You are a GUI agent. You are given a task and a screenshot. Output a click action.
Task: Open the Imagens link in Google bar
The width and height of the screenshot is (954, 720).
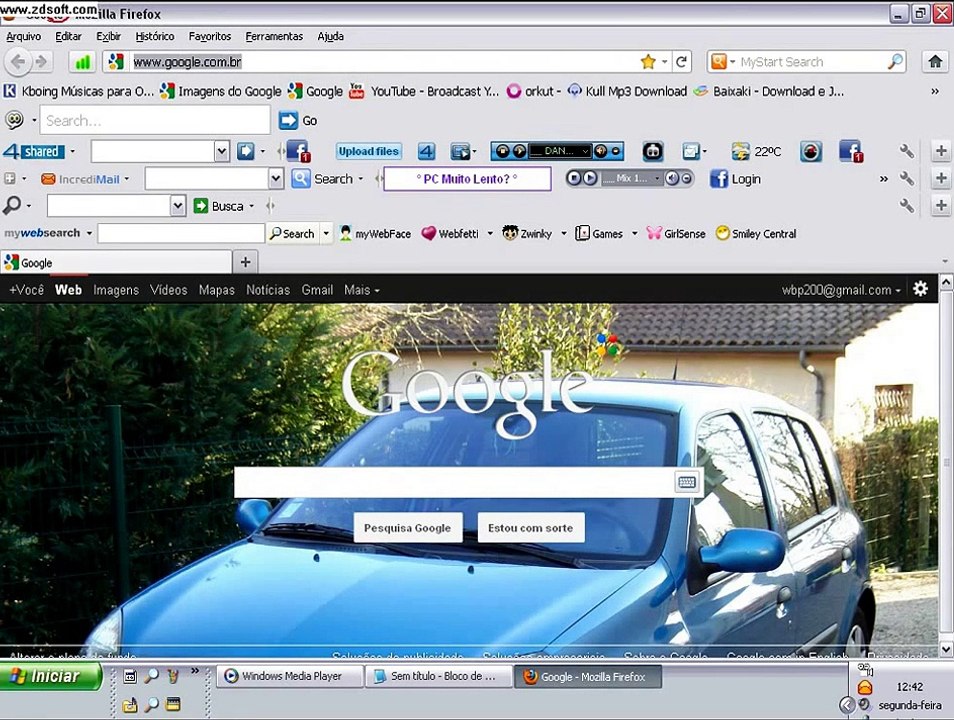point(116,290)
